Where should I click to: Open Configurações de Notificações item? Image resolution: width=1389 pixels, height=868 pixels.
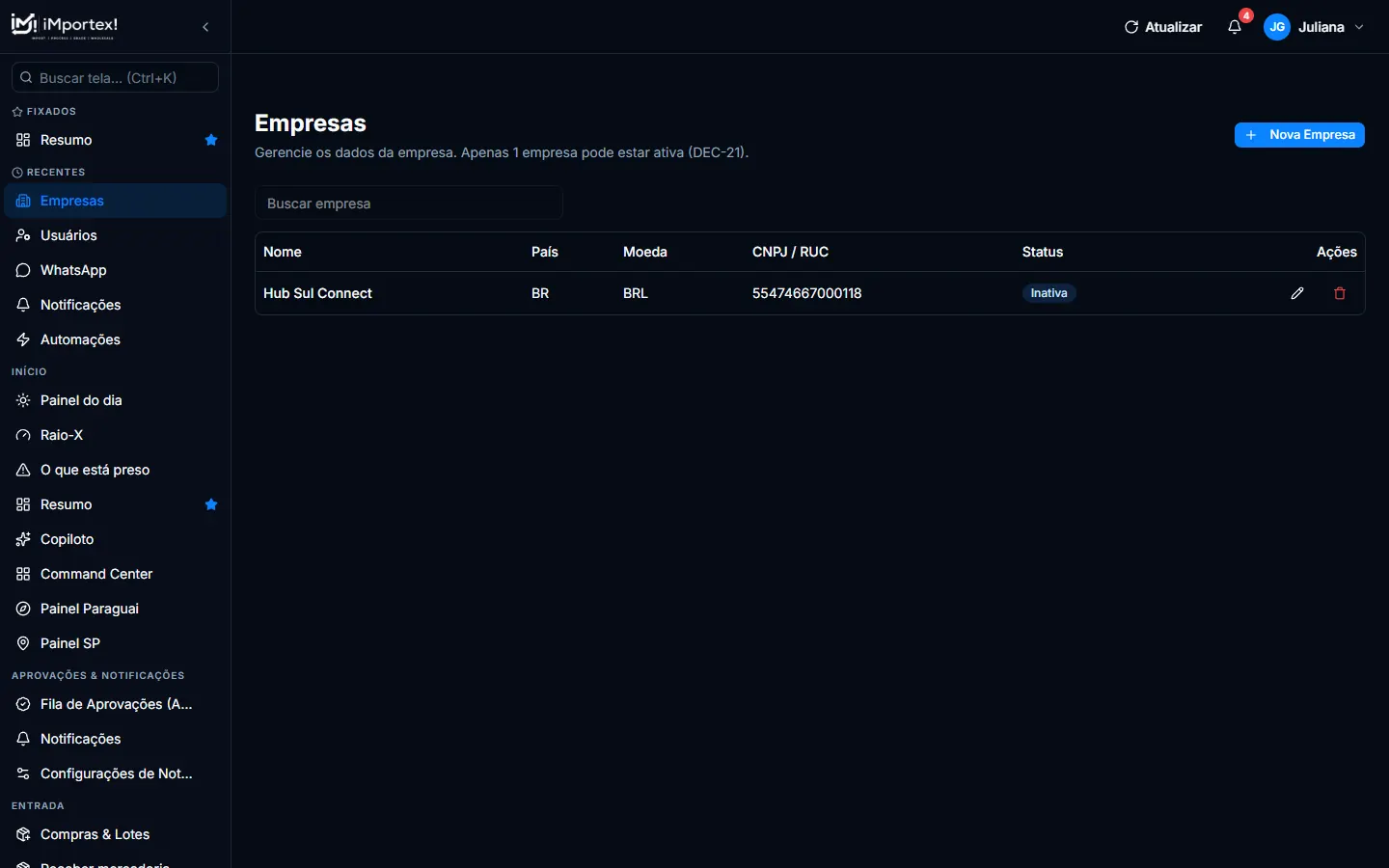(x=116, y=773)
